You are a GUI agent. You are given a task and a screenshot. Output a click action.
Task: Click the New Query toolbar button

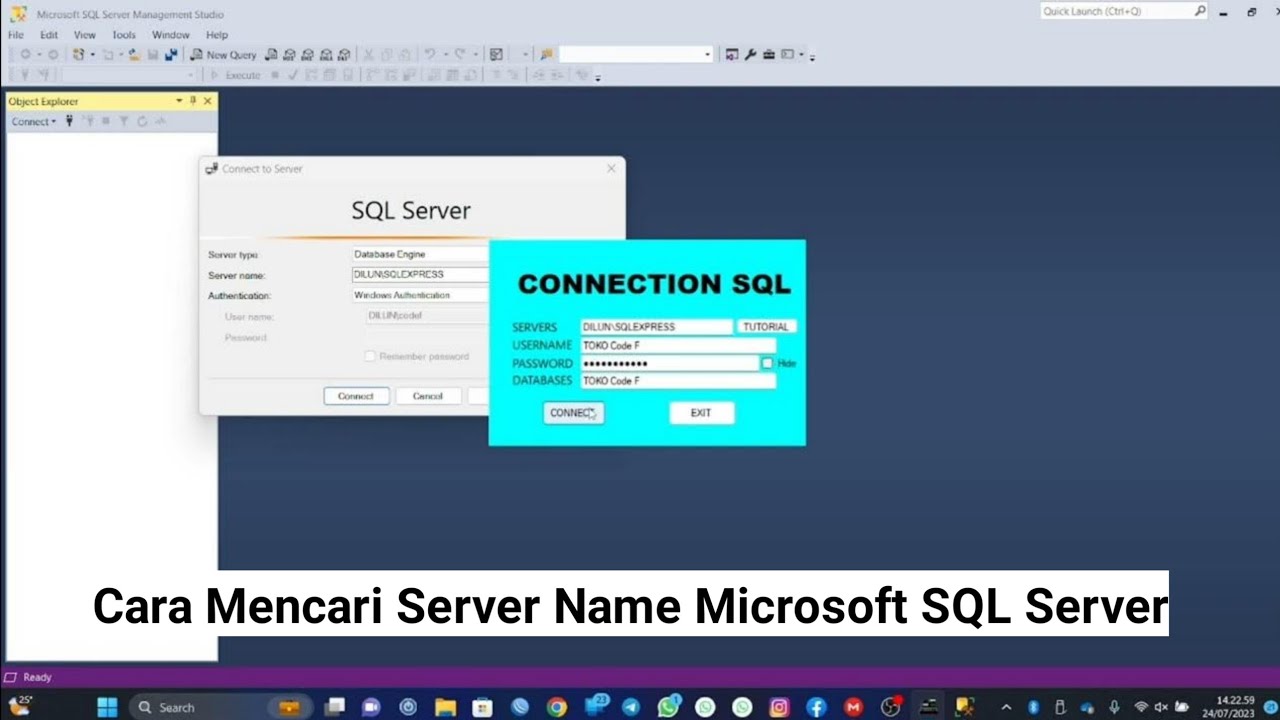click(223, 55)
